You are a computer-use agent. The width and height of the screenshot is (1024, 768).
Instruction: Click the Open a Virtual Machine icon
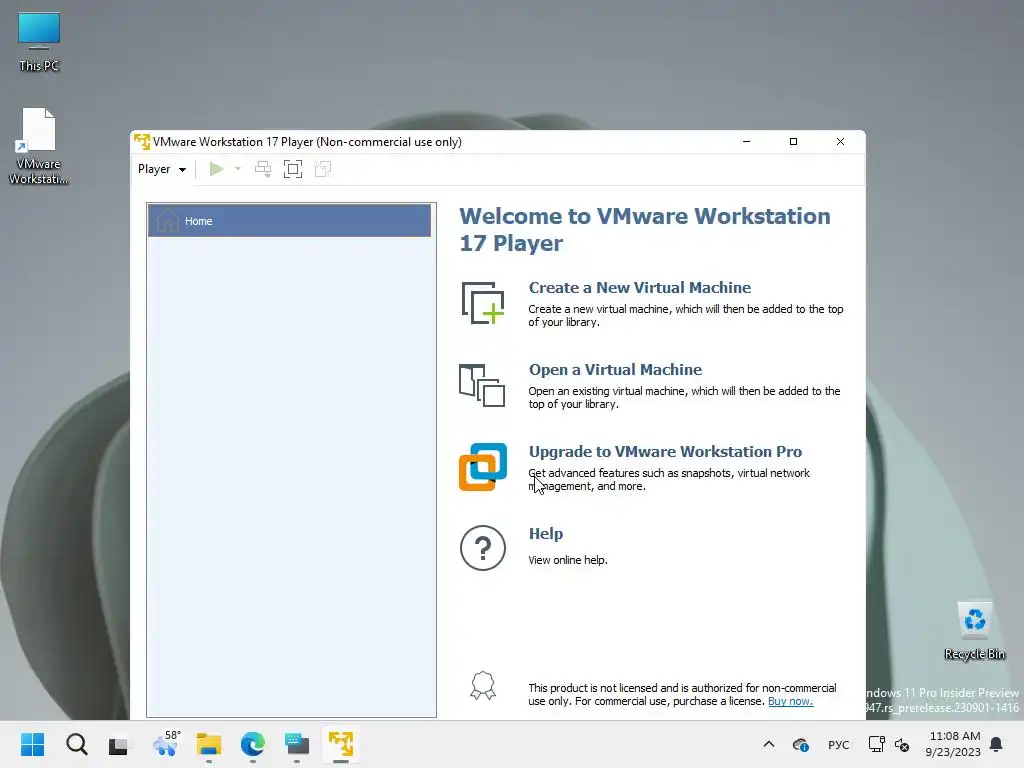[x=482, y=385]
